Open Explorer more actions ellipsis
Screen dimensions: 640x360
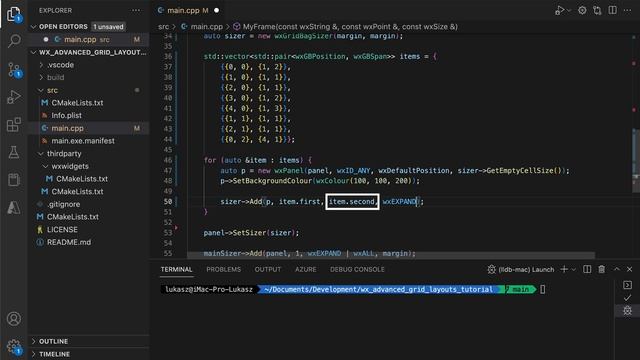(x=136, y=10)
